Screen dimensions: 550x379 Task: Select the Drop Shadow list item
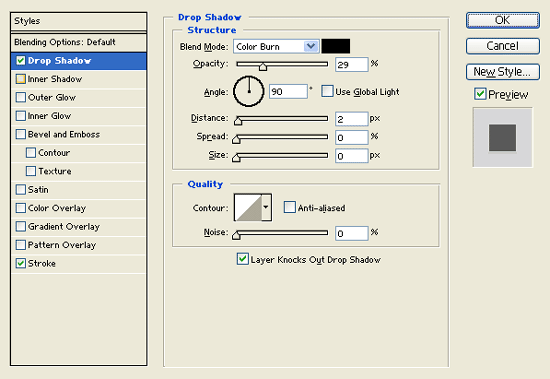coord(79,61)
